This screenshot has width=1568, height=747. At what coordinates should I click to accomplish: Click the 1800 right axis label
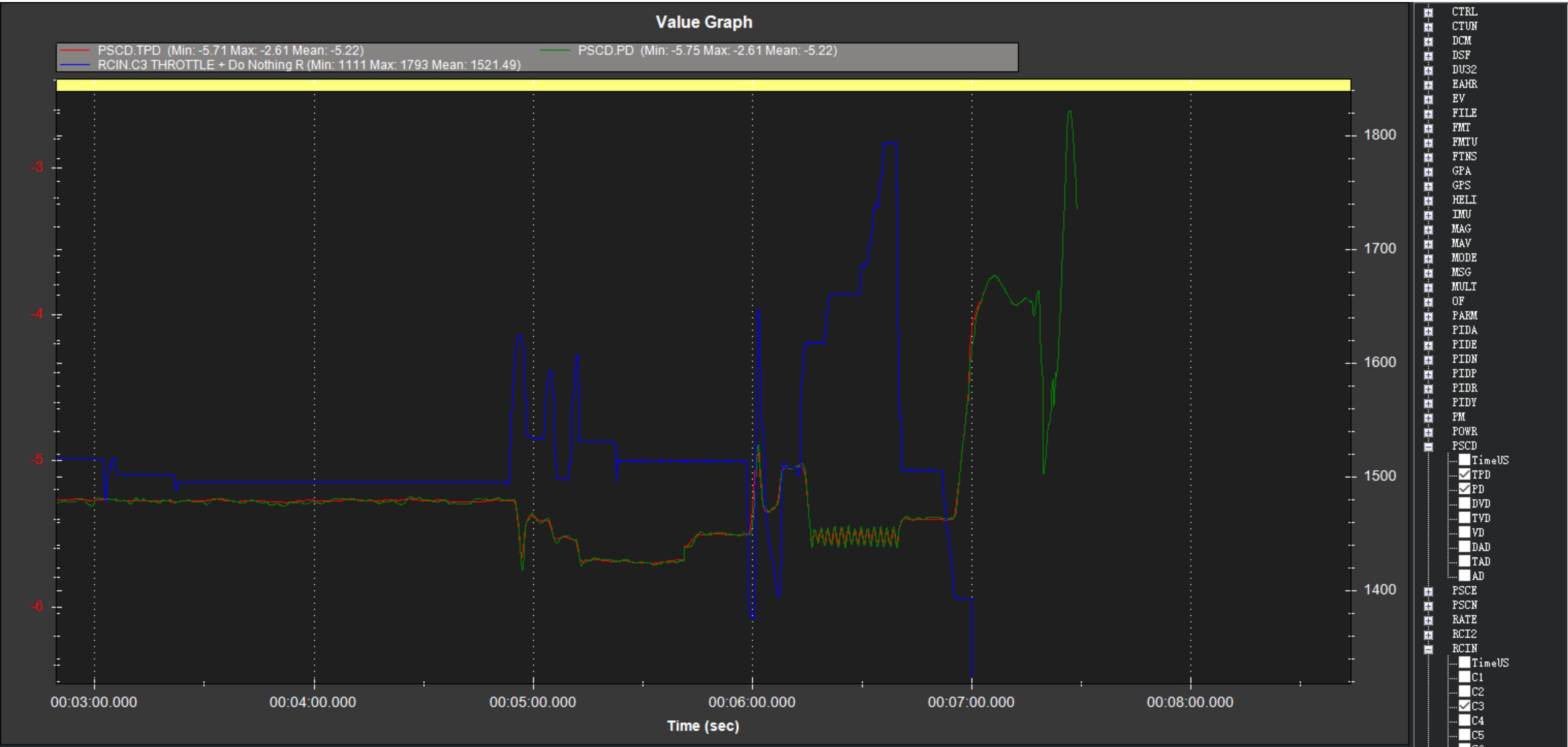(x=1380, y=135)
